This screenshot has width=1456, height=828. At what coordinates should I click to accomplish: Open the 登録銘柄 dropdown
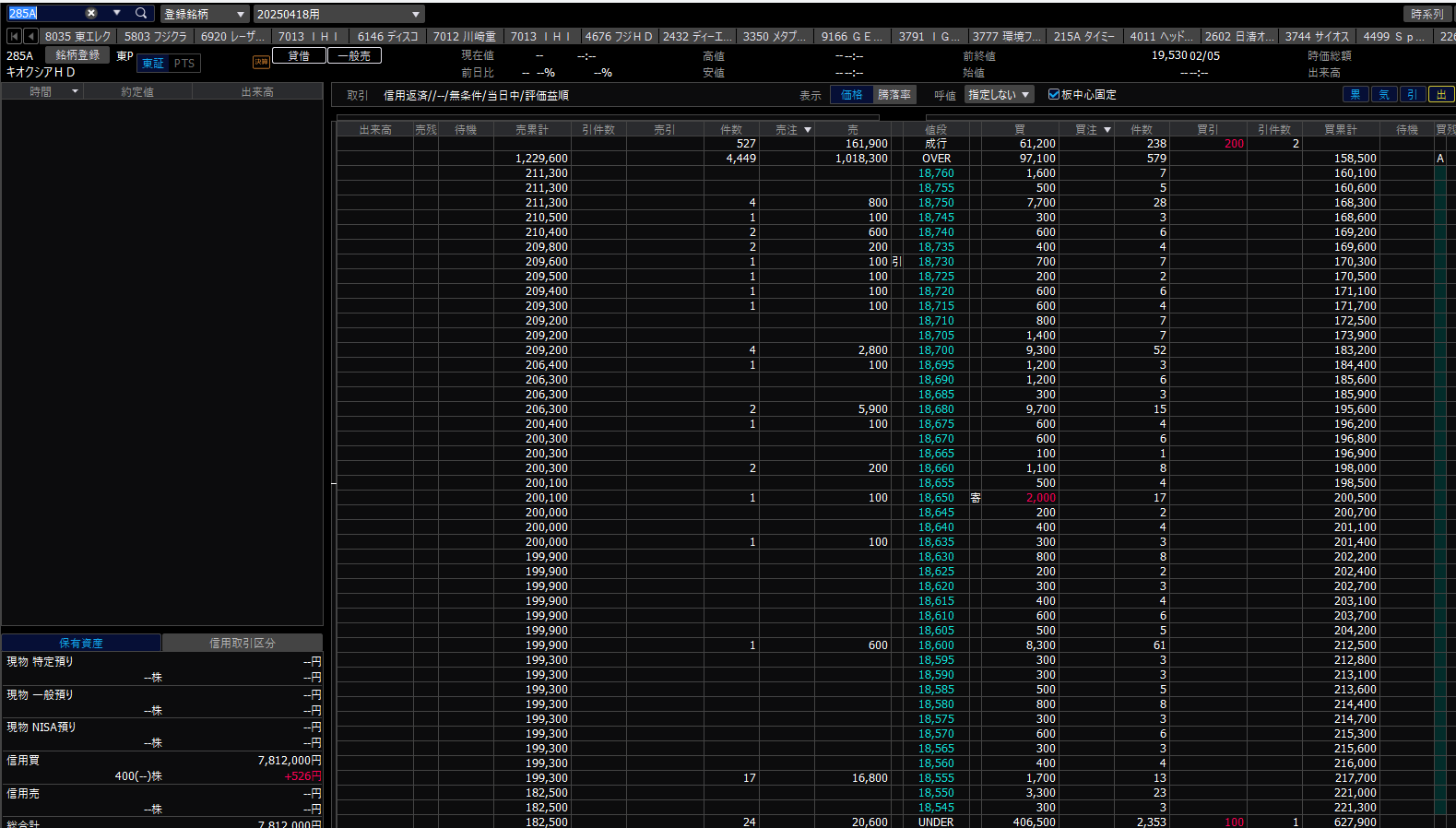[x=205, y=14]
